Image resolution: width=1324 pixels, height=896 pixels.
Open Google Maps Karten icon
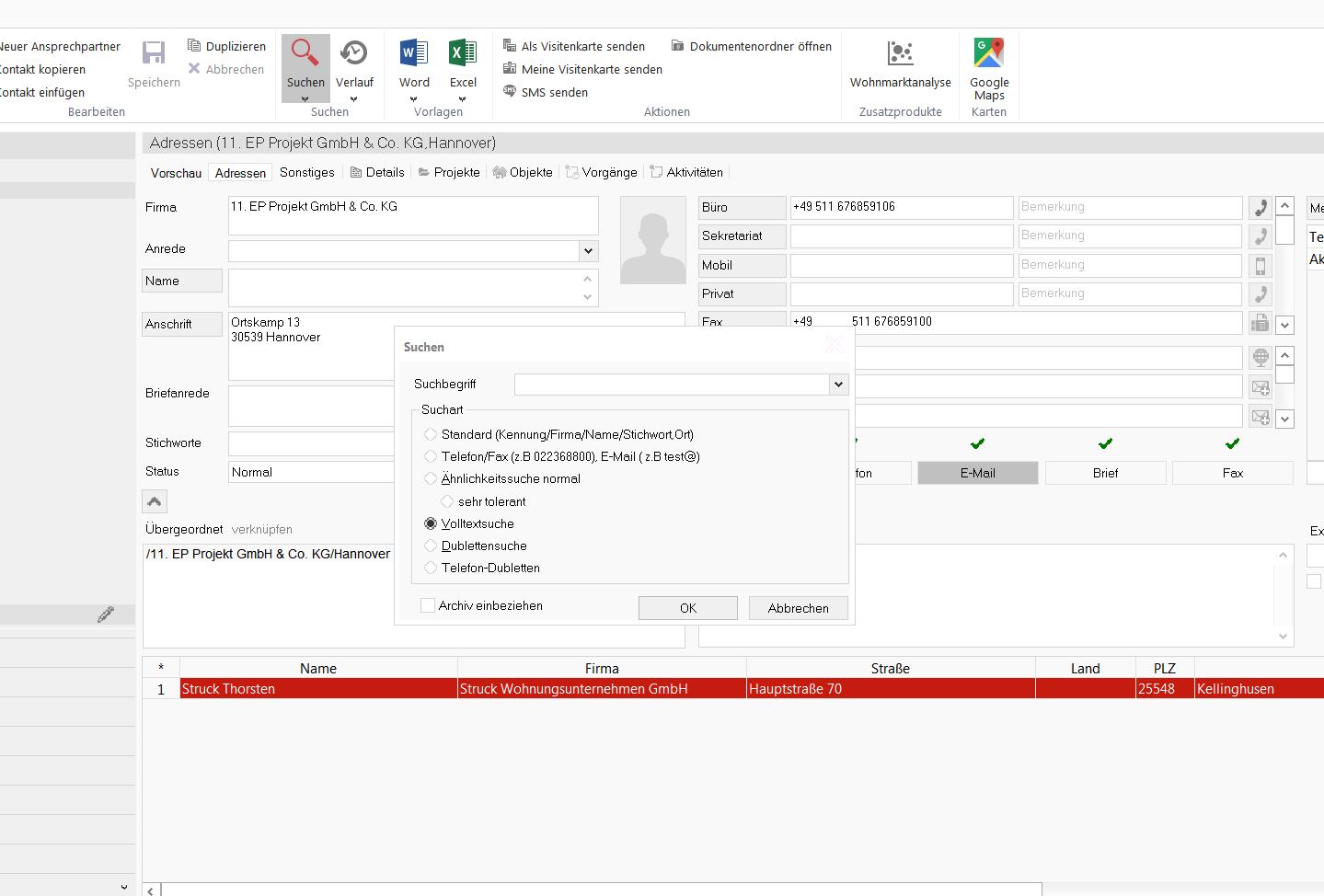click(x=988, y=55)
